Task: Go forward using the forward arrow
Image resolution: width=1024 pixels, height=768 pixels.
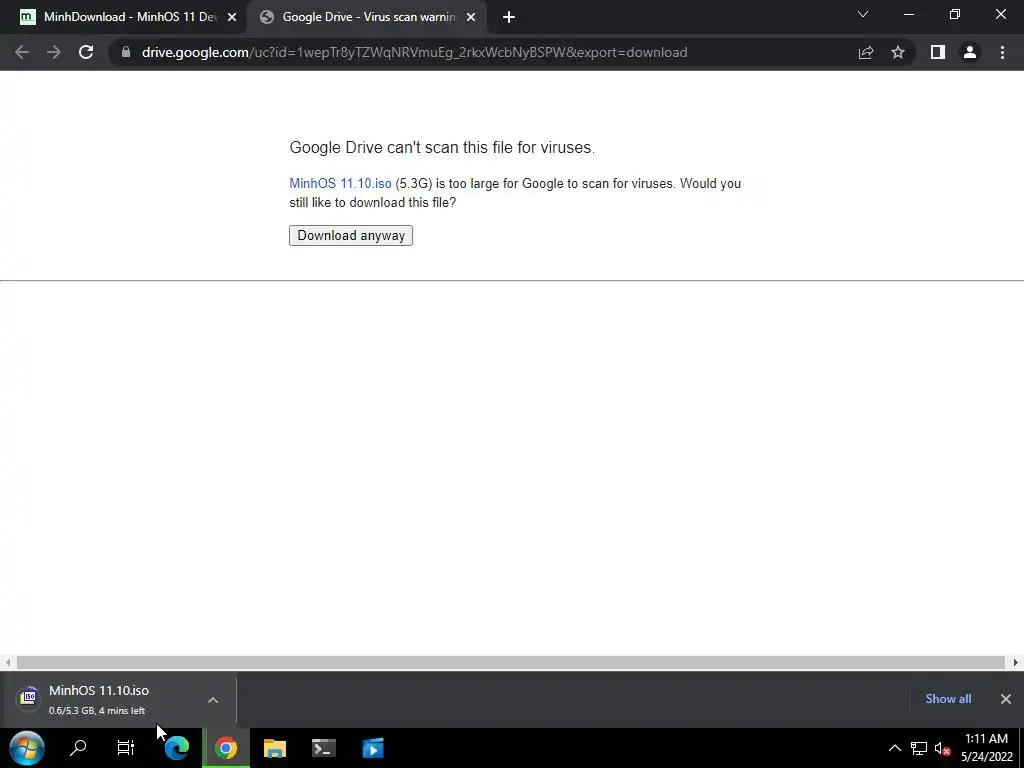Action: point(54,52)
